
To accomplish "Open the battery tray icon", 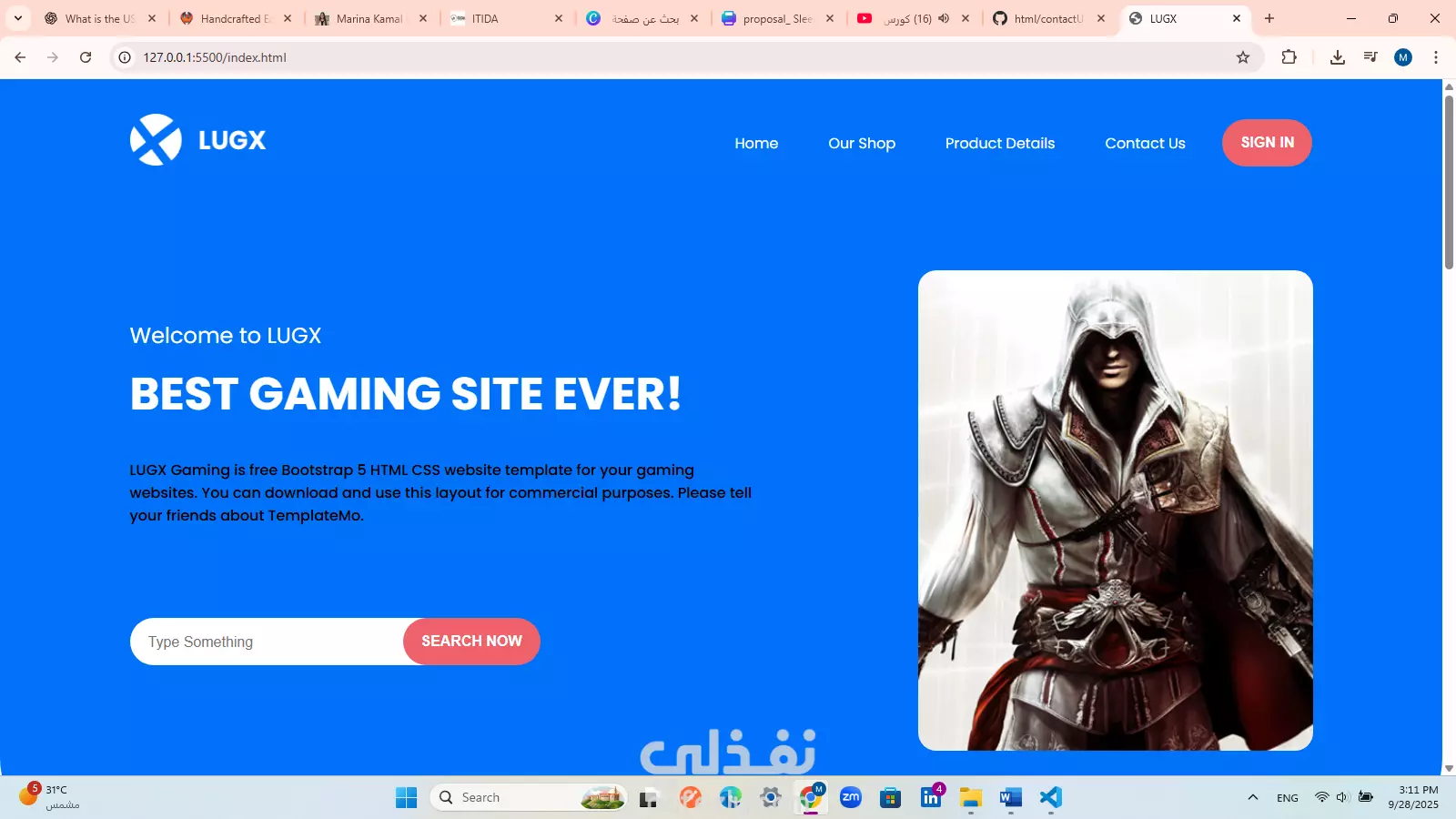I will pos(1365,797).
